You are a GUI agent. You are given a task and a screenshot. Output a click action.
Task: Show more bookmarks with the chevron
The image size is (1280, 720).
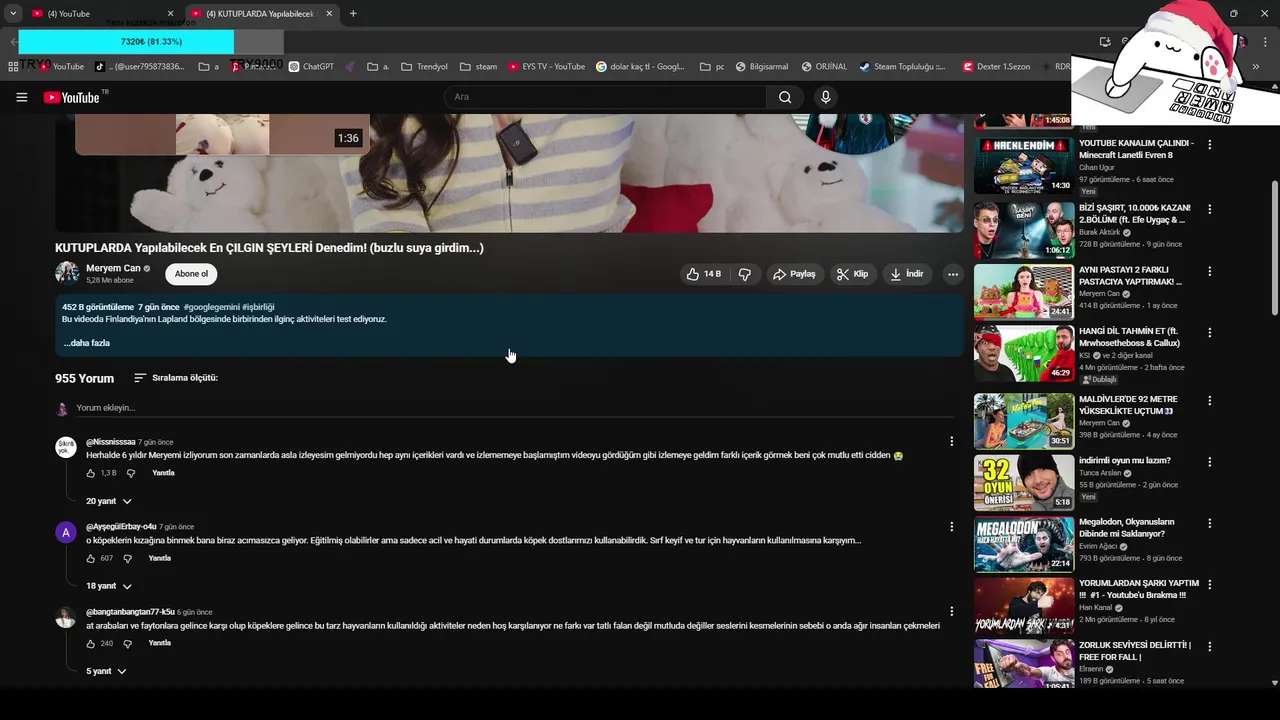pos(1256,67)
